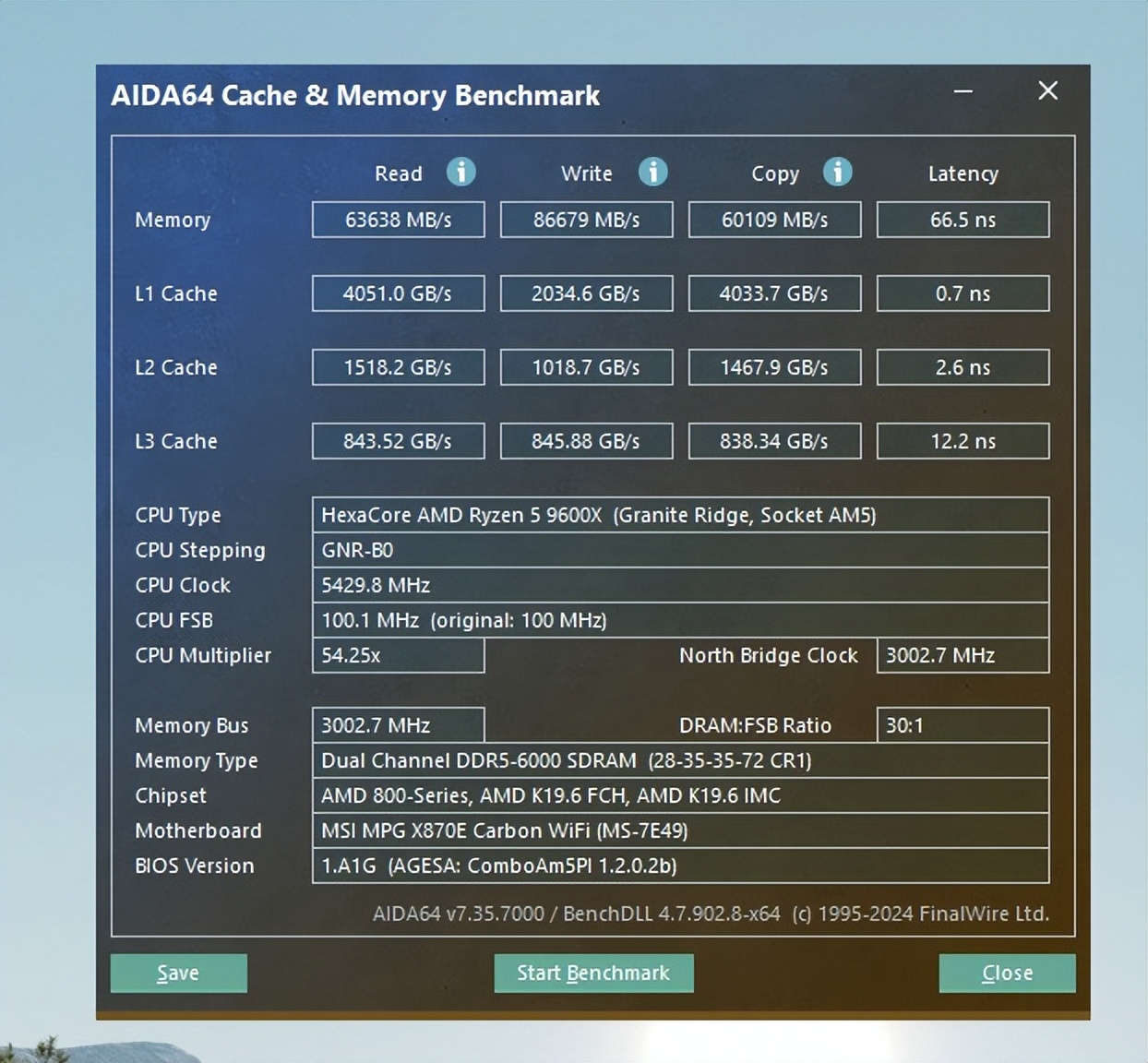This screenshot has height=1063, width=1148.
Task: Click the Motherboard field MSI MPG X870E Carbon
Action: (680, 830)
